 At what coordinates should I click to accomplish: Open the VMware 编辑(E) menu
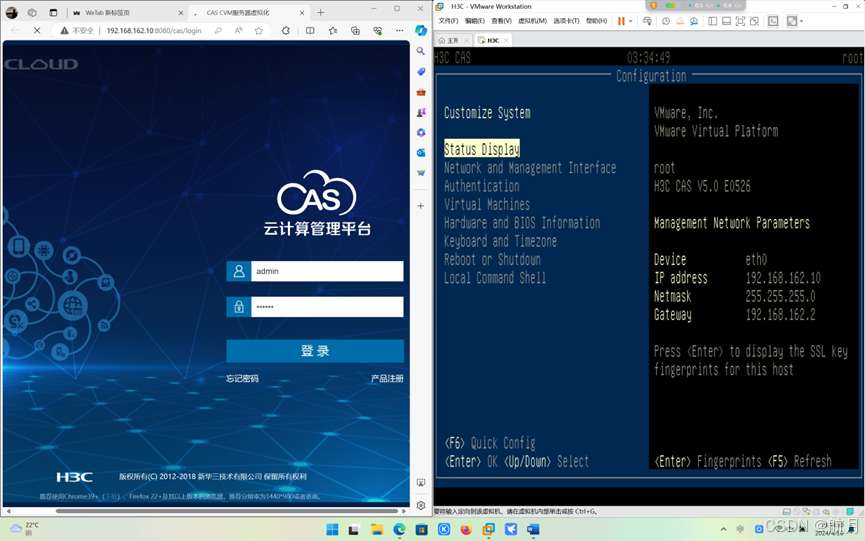point(474,21)
